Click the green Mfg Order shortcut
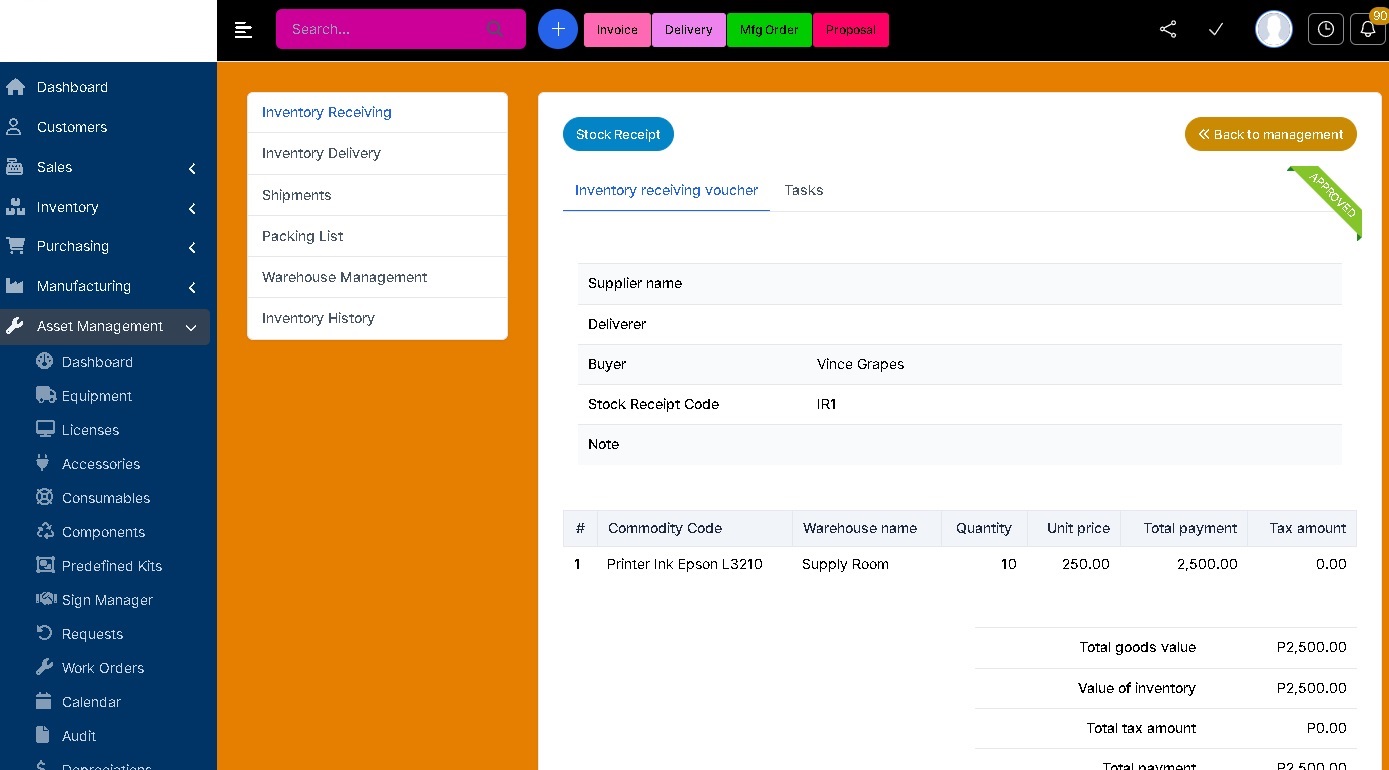Viewport: 1389px width, 770px height. [769, 30]
